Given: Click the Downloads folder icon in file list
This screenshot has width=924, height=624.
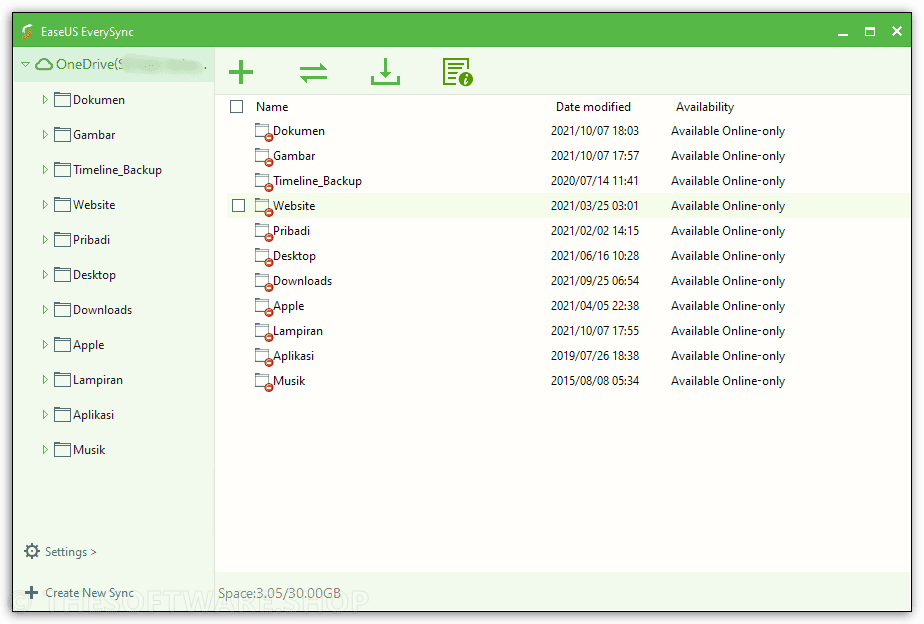Looking at the screenshot, I should [263, 282].
